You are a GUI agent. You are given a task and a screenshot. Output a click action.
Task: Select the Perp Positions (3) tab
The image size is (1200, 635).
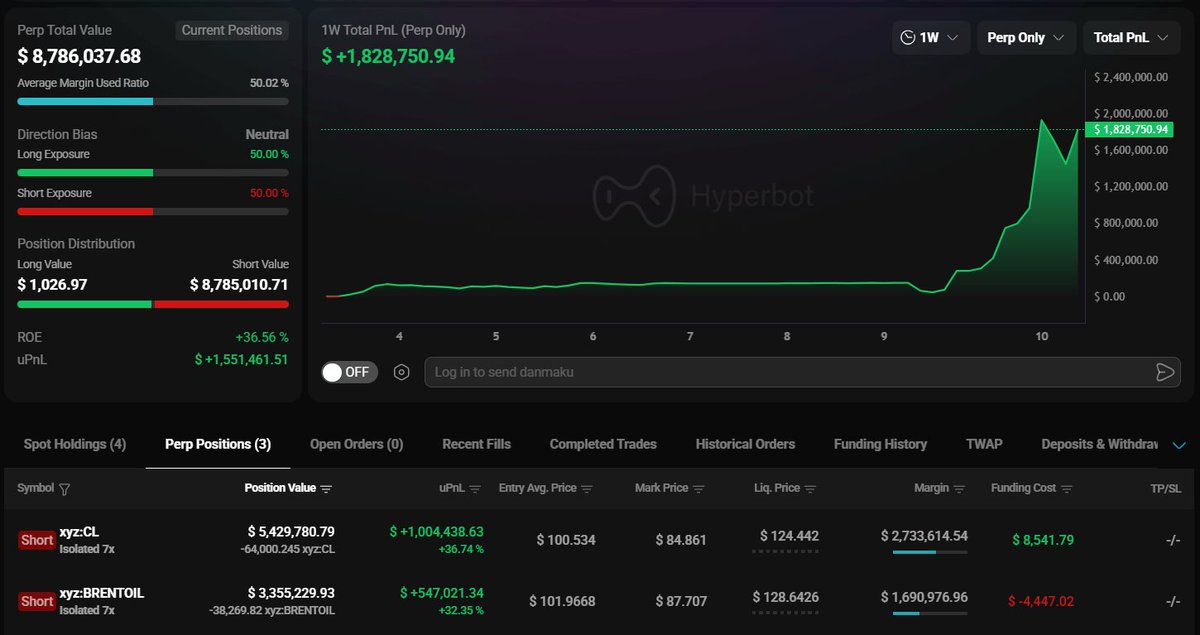(218, 444)
